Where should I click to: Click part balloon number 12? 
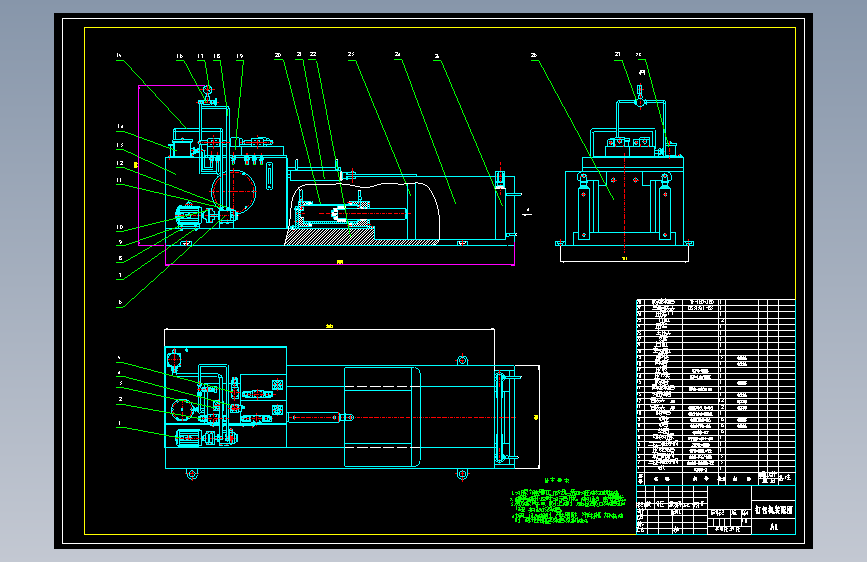point(119,163)
